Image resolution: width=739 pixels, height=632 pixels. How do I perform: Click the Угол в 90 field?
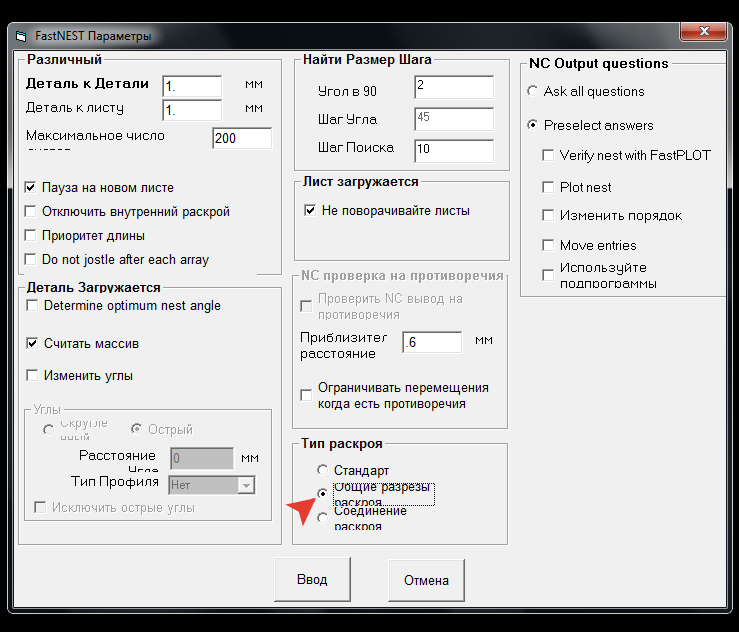point(454,87)
